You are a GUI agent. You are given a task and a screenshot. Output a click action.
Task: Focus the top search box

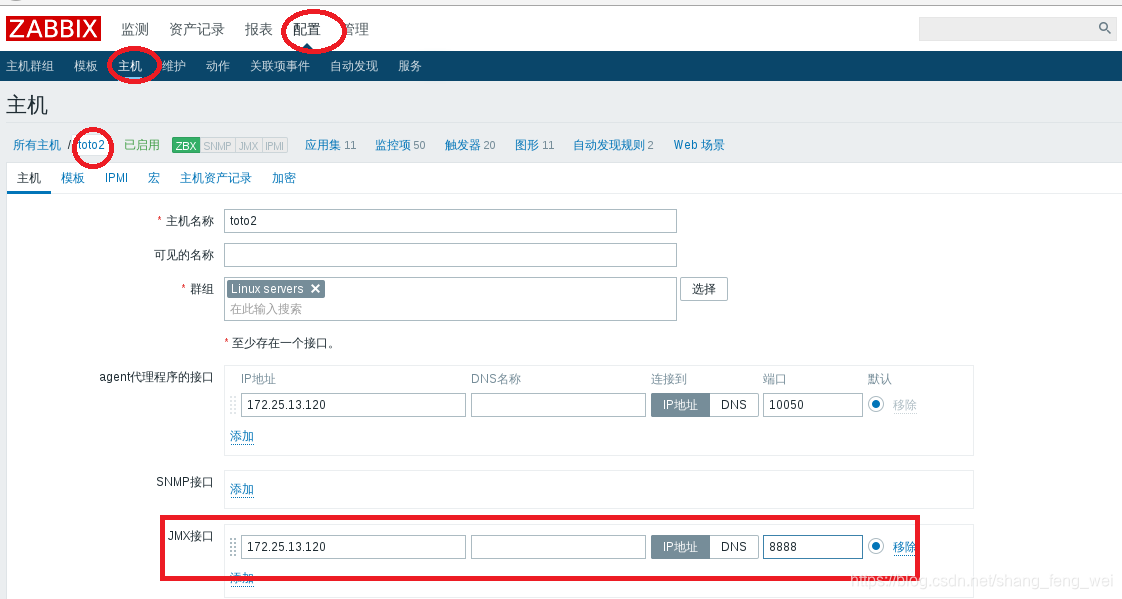click(x=1008, y=29)
